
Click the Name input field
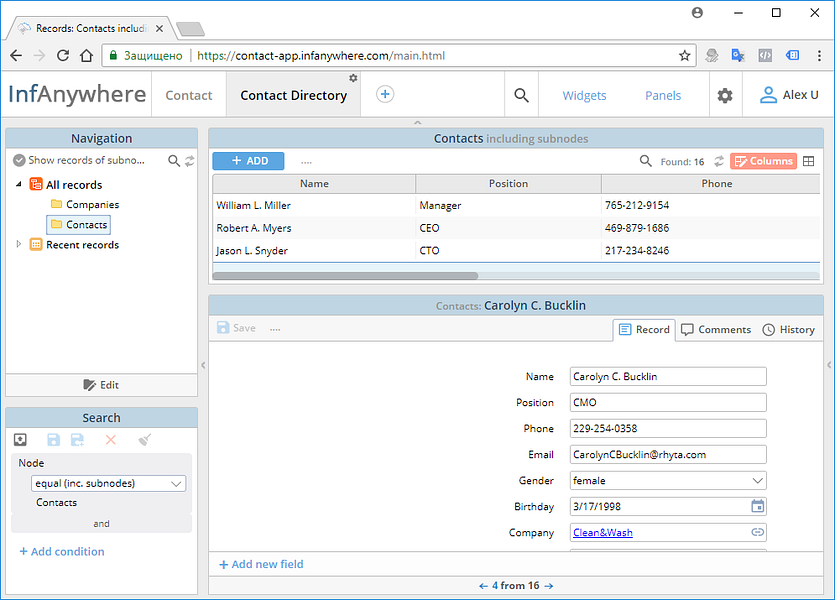pyautogui.click(x=668, y=376)
